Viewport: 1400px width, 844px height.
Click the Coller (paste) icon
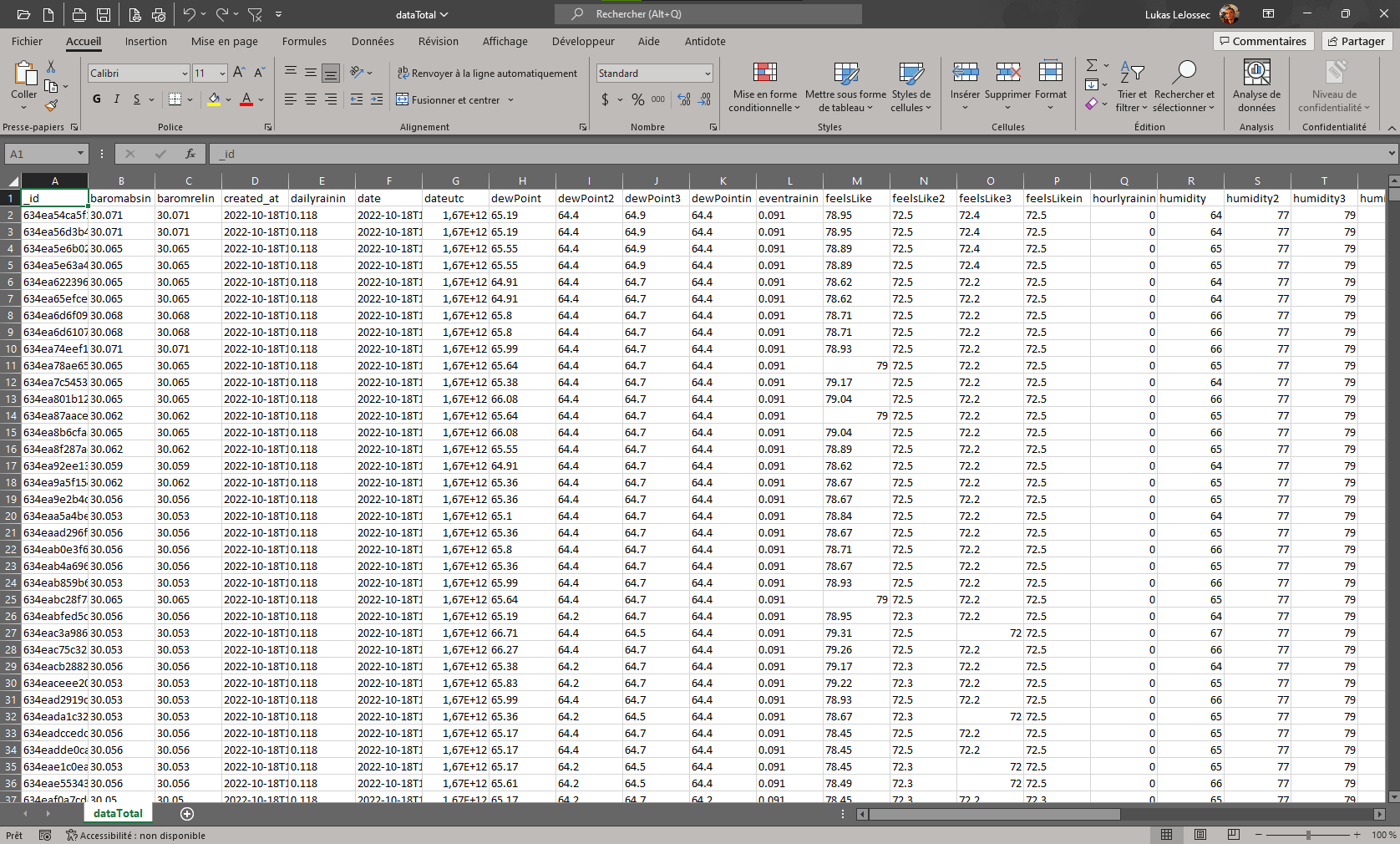pyautogui.click(x=23, y=75)
